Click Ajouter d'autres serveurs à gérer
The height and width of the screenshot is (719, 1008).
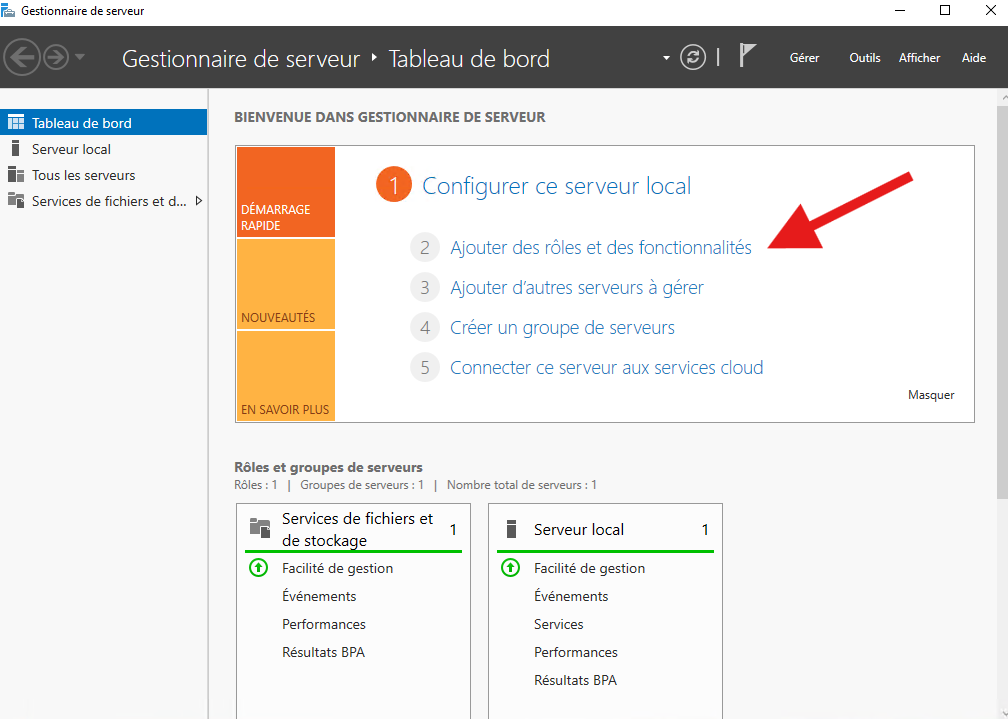(x=576, y=288)
